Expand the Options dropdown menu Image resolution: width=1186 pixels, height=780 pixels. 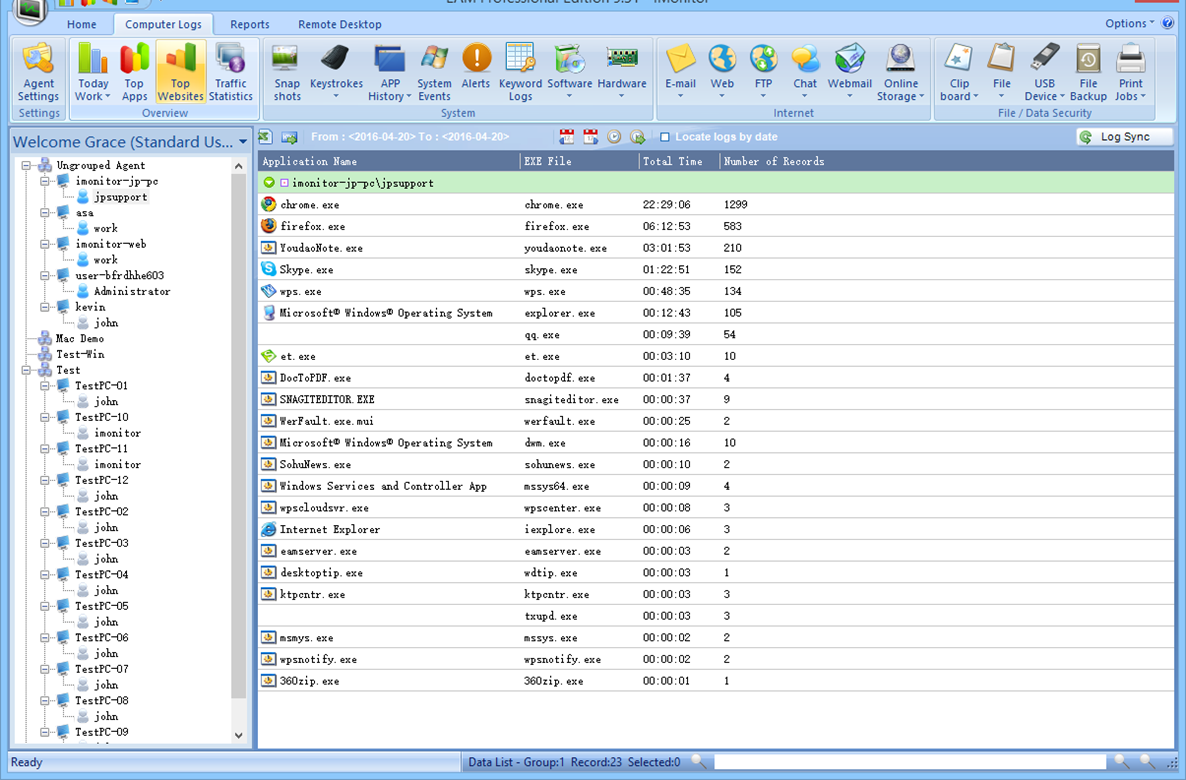(x=1130, y=23)
